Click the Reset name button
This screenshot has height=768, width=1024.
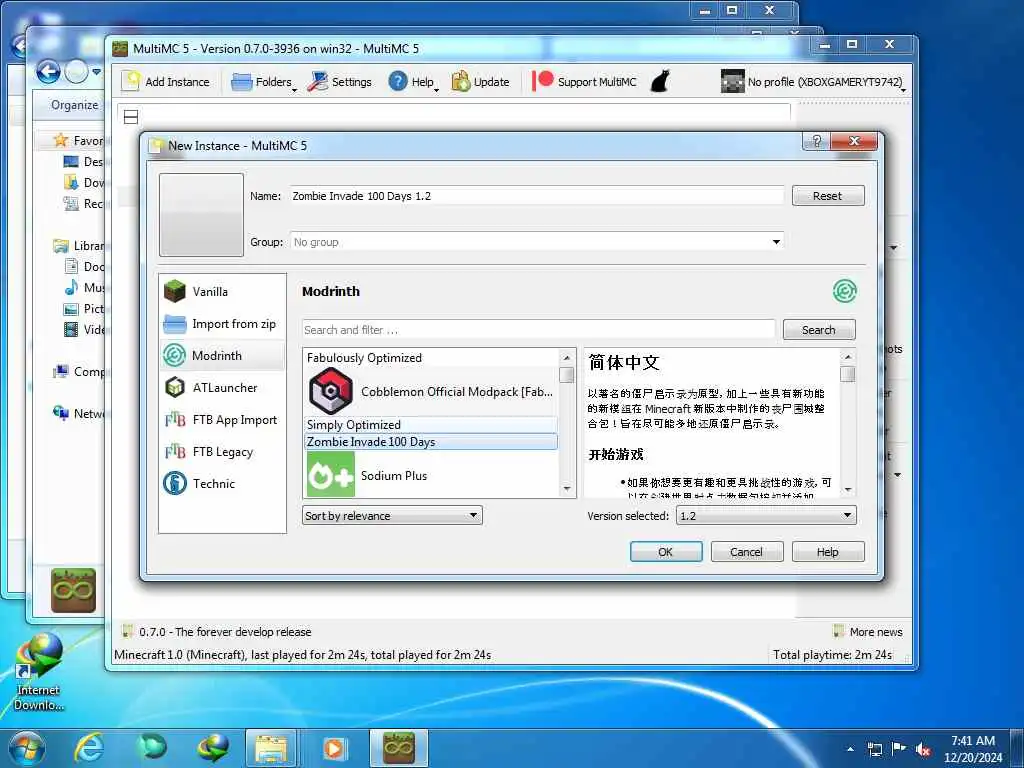click(x=827, y=196)
